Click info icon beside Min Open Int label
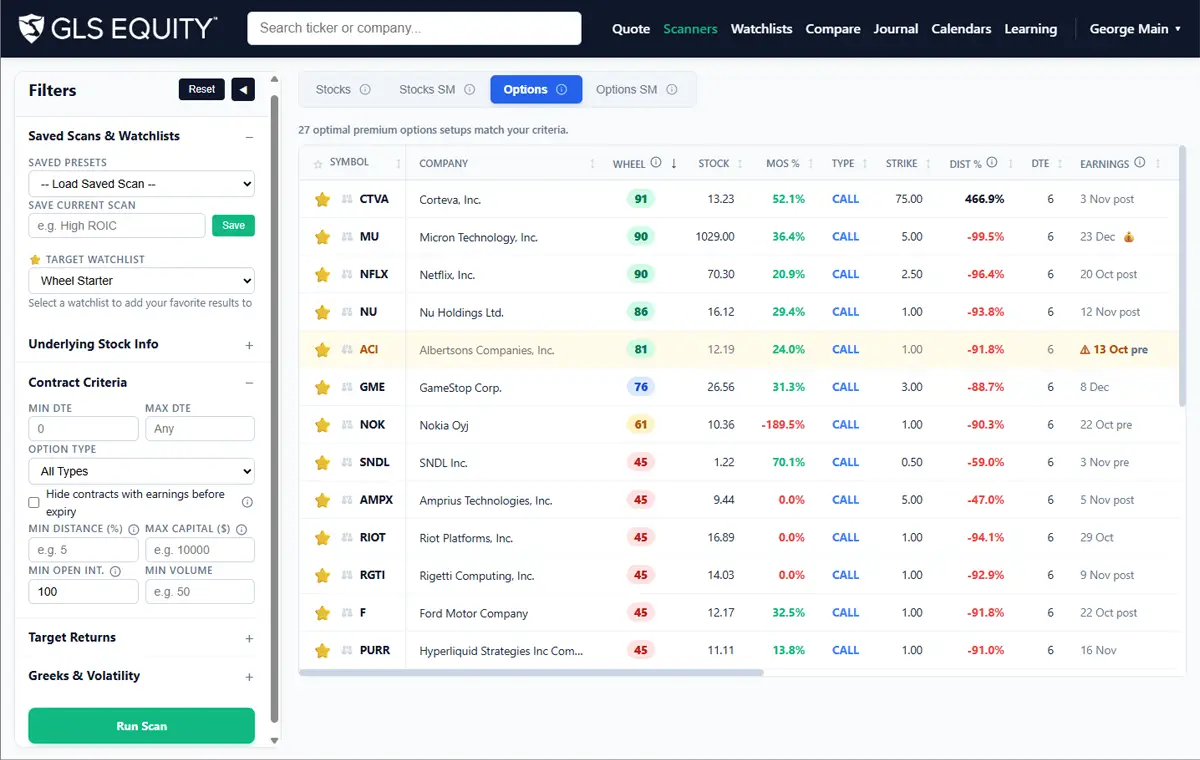The width and height of the screenshot is (1200, 760). tap(115, 571)
